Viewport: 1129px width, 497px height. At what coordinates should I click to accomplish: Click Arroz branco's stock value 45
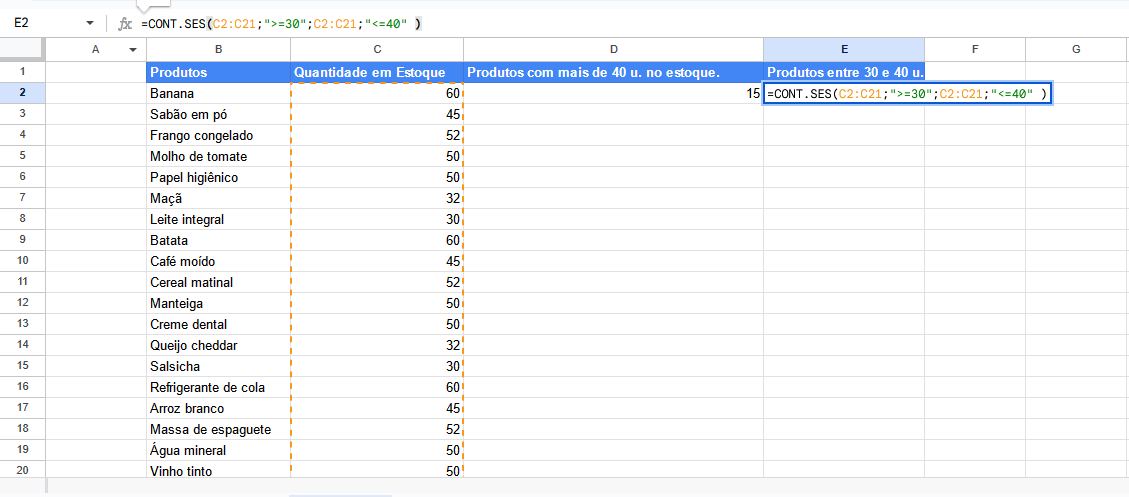tap(377, 408)
